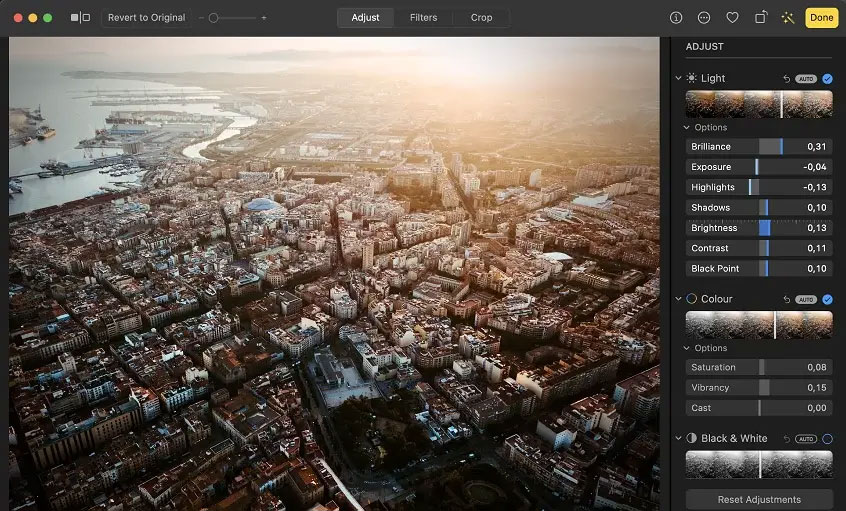This screenshot has height=511, width=846.
Task: Rotate the photo using the rotate icon
Action: point(761,18)
